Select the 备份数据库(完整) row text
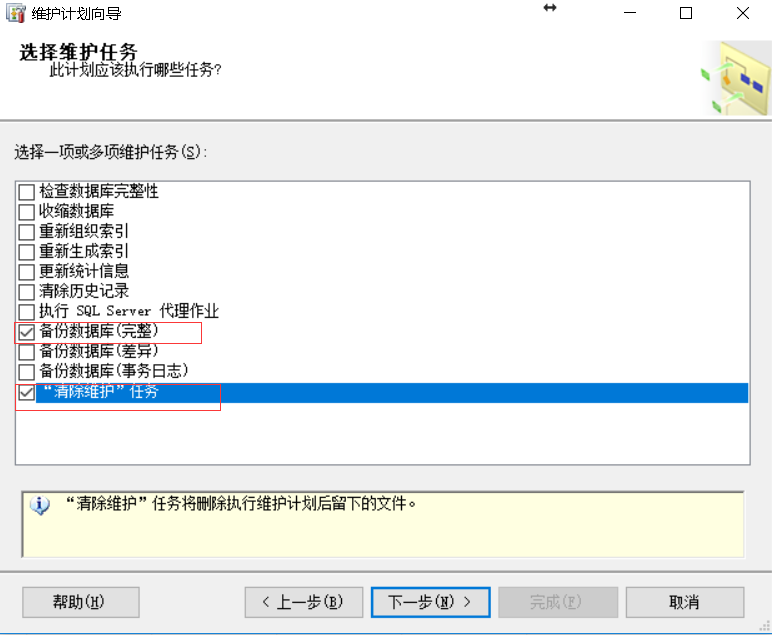Screen dimensions: 772x635 [x=99, y=331]
